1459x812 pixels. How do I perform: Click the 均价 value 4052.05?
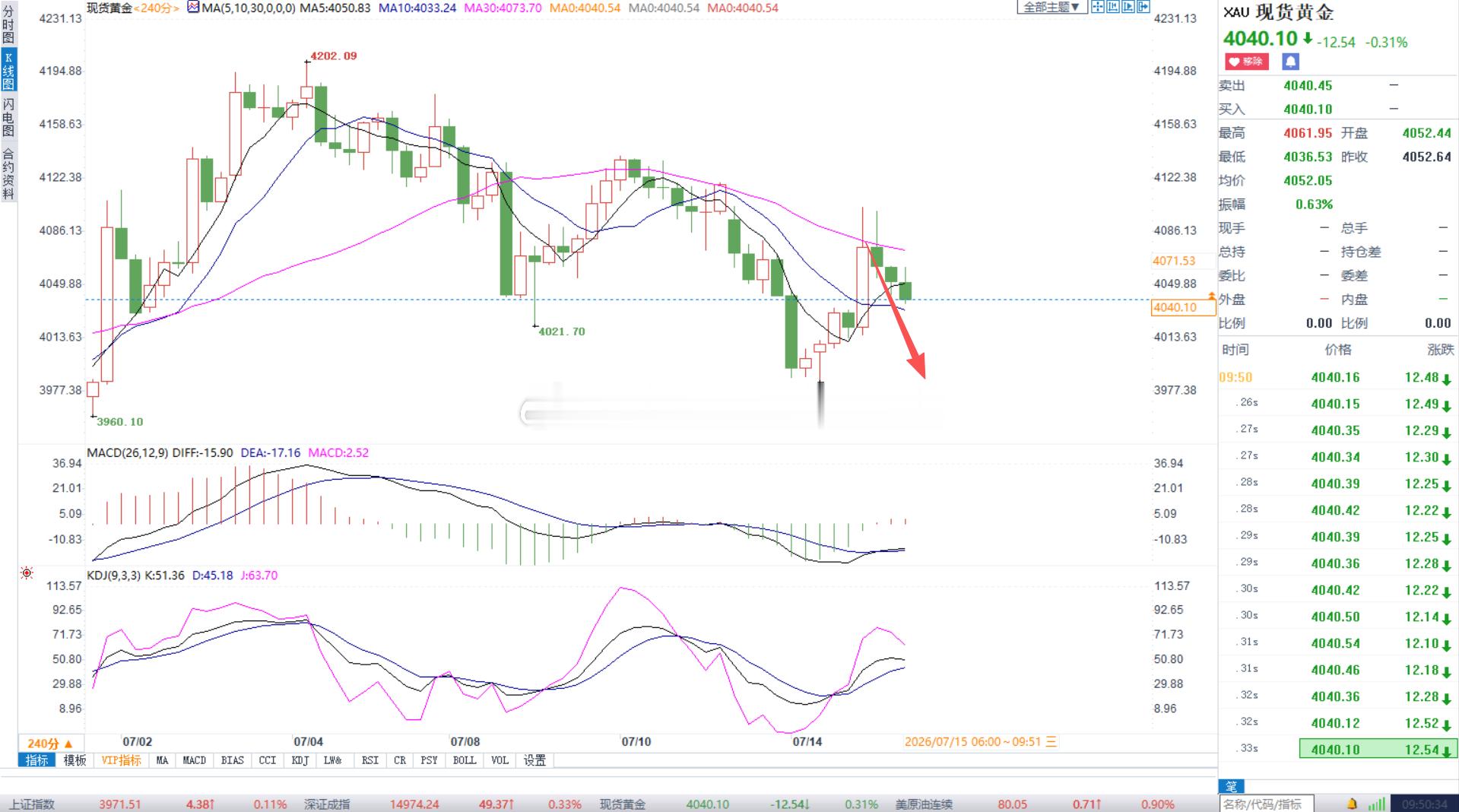1308,180
